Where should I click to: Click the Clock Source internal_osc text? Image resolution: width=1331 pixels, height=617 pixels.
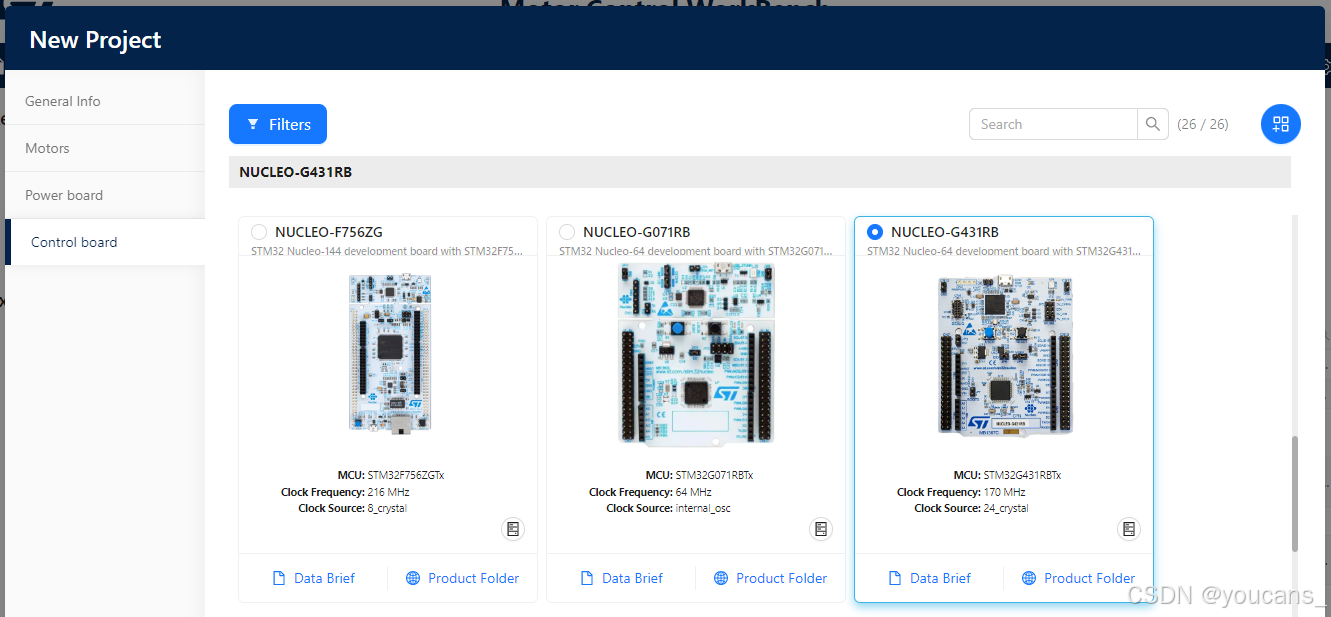pyautogui.click(x=668, y=508)
